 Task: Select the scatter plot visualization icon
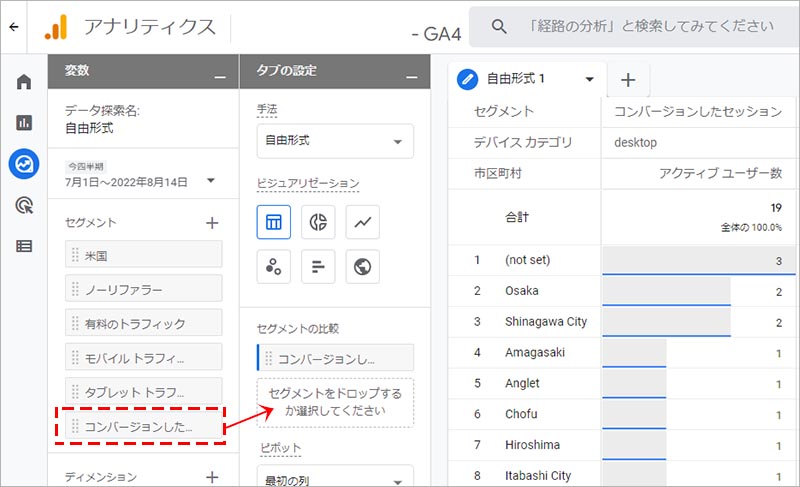point(274,266)
